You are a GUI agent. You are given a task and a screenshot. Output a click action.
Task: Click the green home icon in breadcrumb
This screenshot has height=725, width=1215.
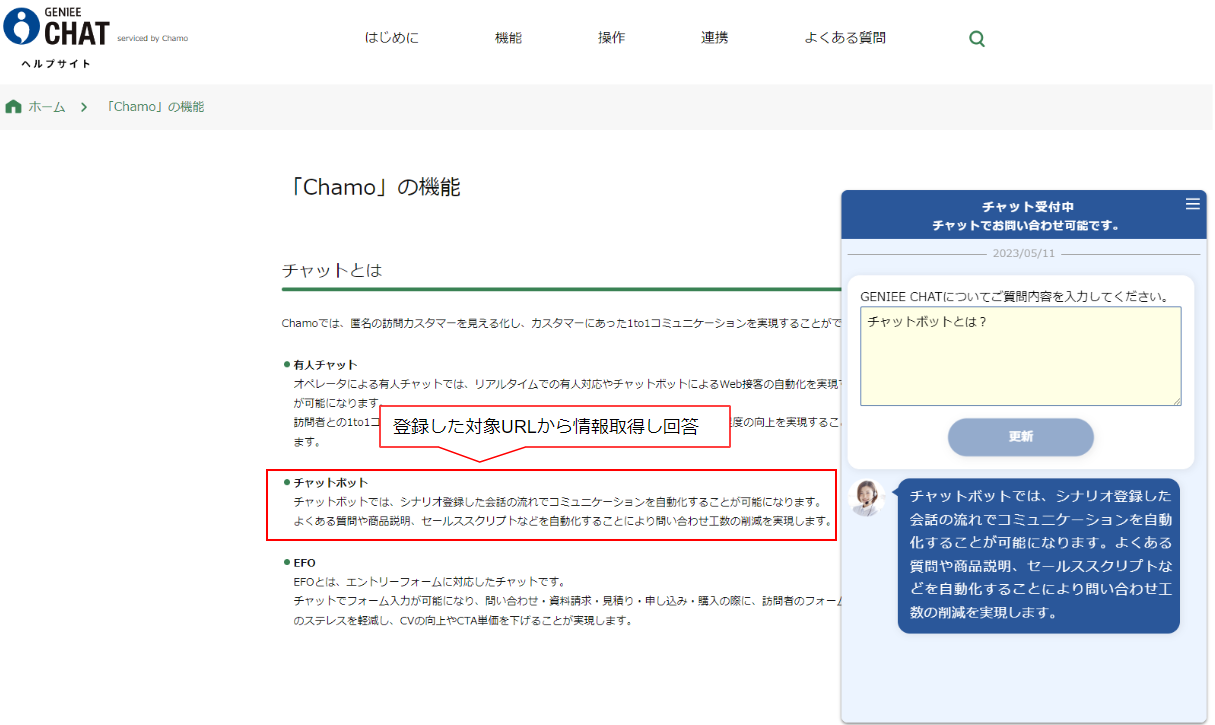pos(13,107)
